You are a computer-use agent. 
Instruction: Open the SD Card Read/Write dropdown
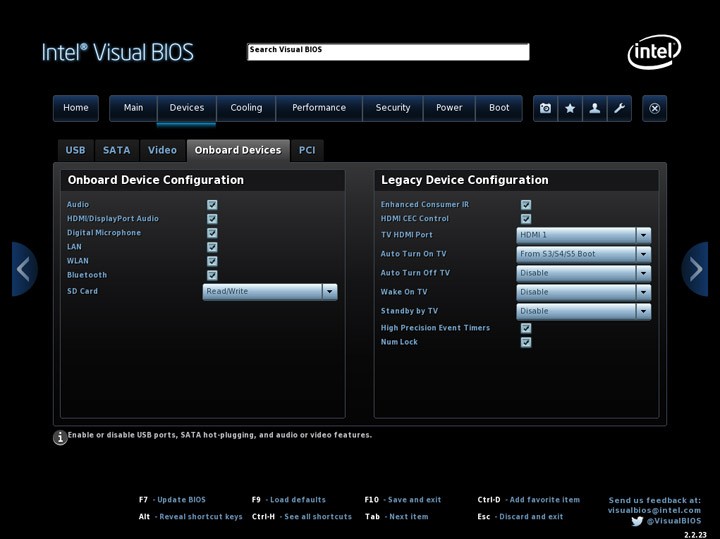(x=270, y=292)
